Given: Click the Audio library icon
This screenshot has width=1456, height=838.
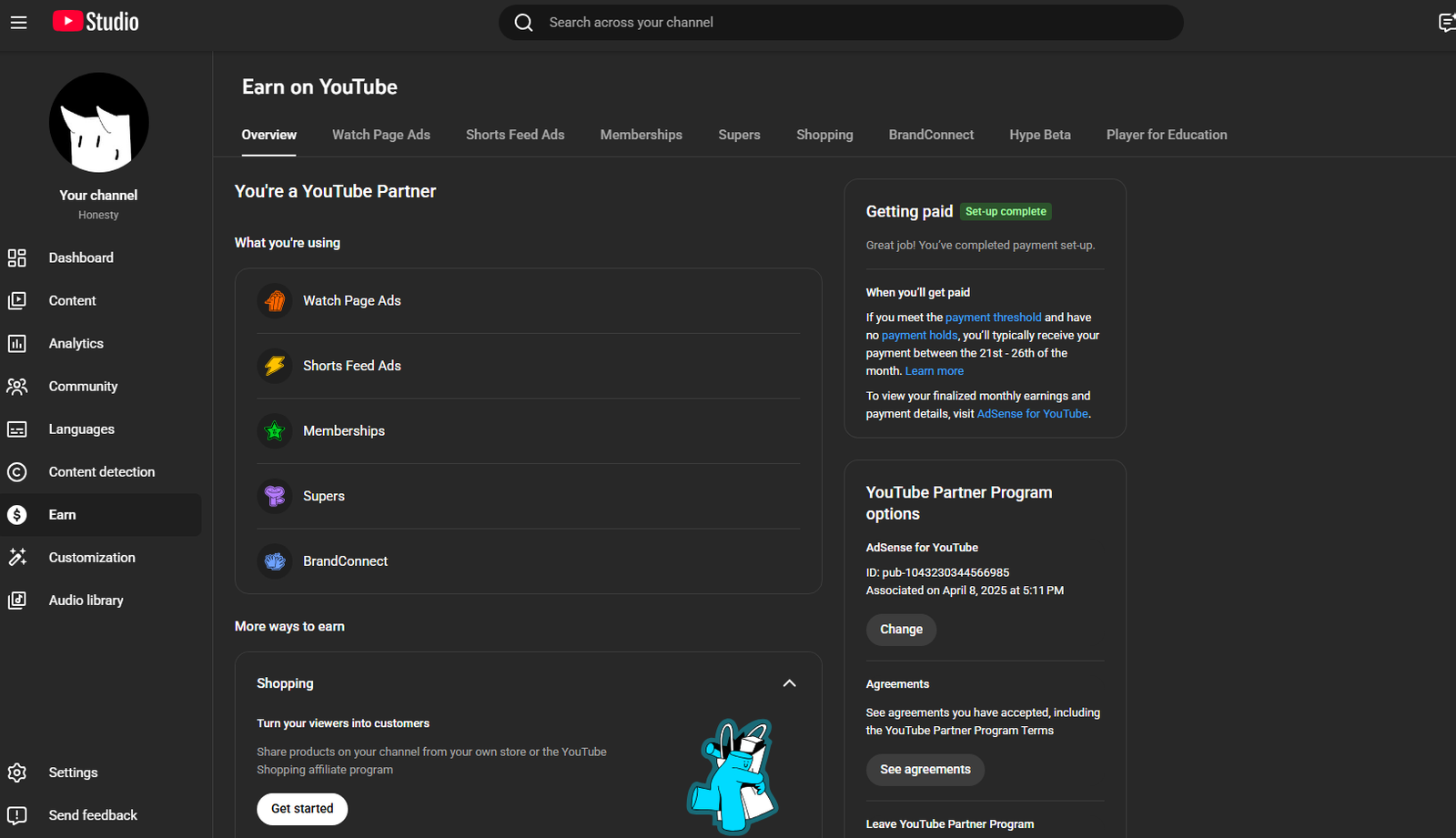Looking at the screenshot, I should pos(17,600).
